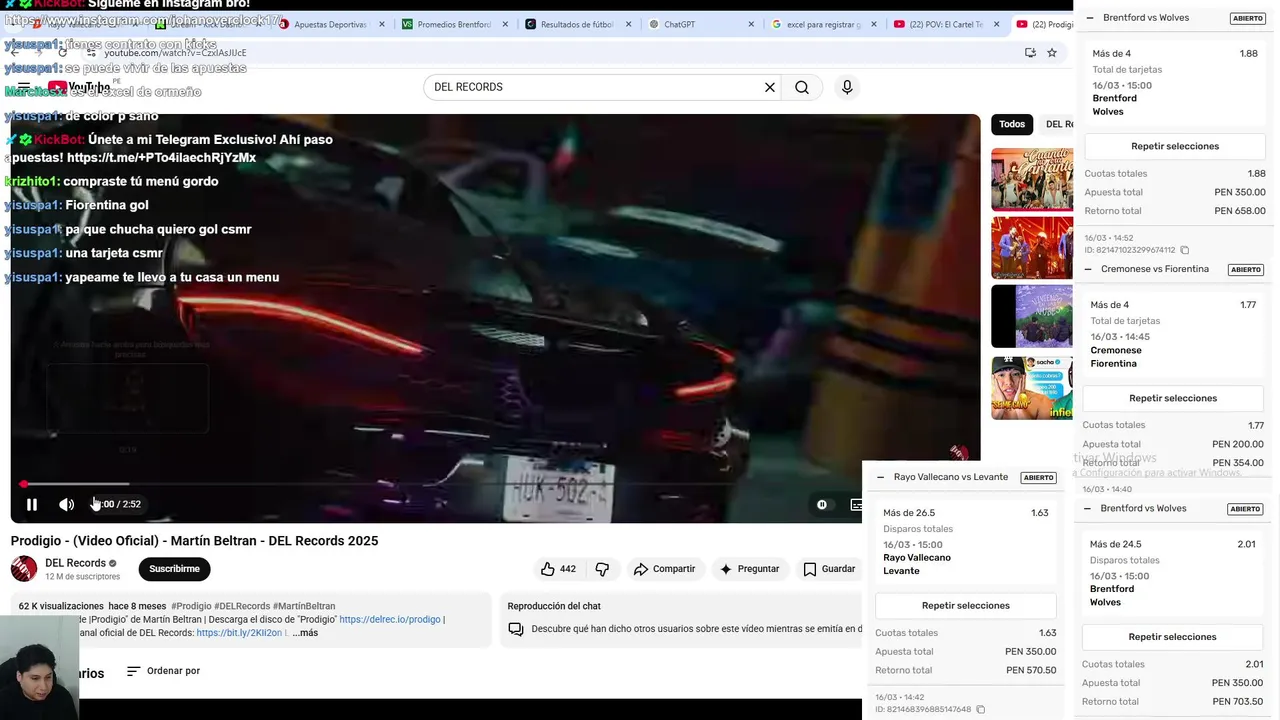Click ABIERTO badge on Rayo Vallecano vs Levante
The image size is (1280, 720).
coord(1038,477)
